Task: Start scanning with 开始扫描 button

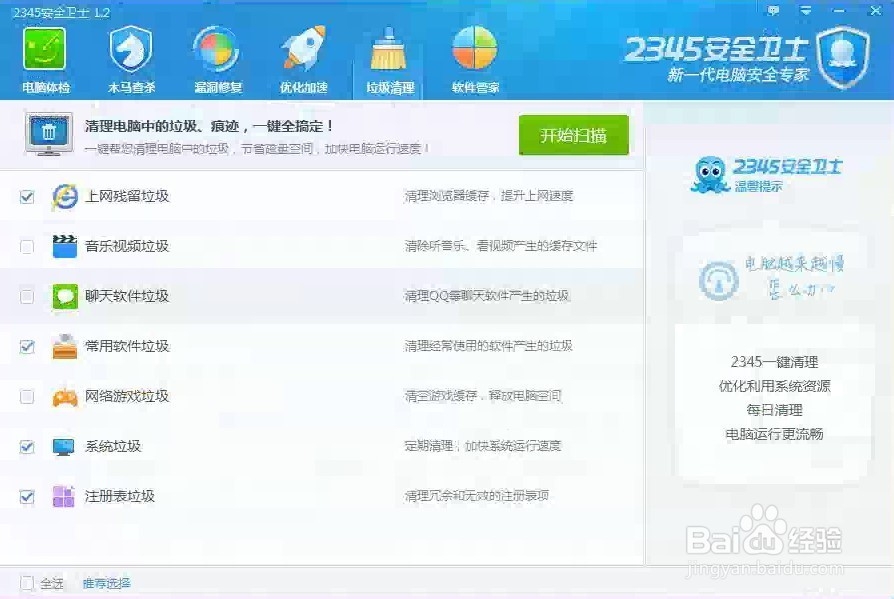Action: (574, 135)
